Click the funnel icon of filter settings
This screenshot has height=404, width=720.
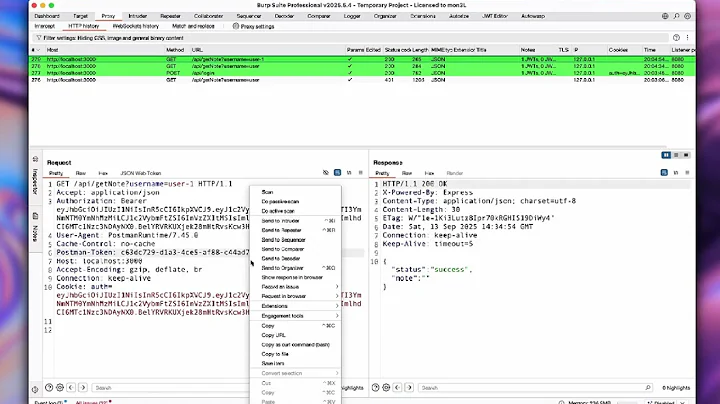(x=39, y=38)
